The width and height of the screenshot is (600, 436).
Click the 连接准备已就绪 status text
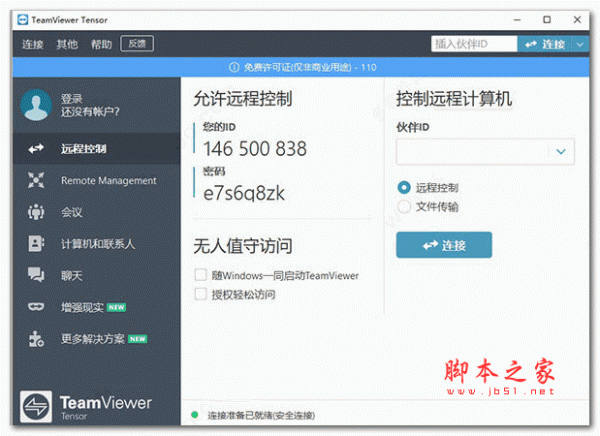click(x=261, y=415)
